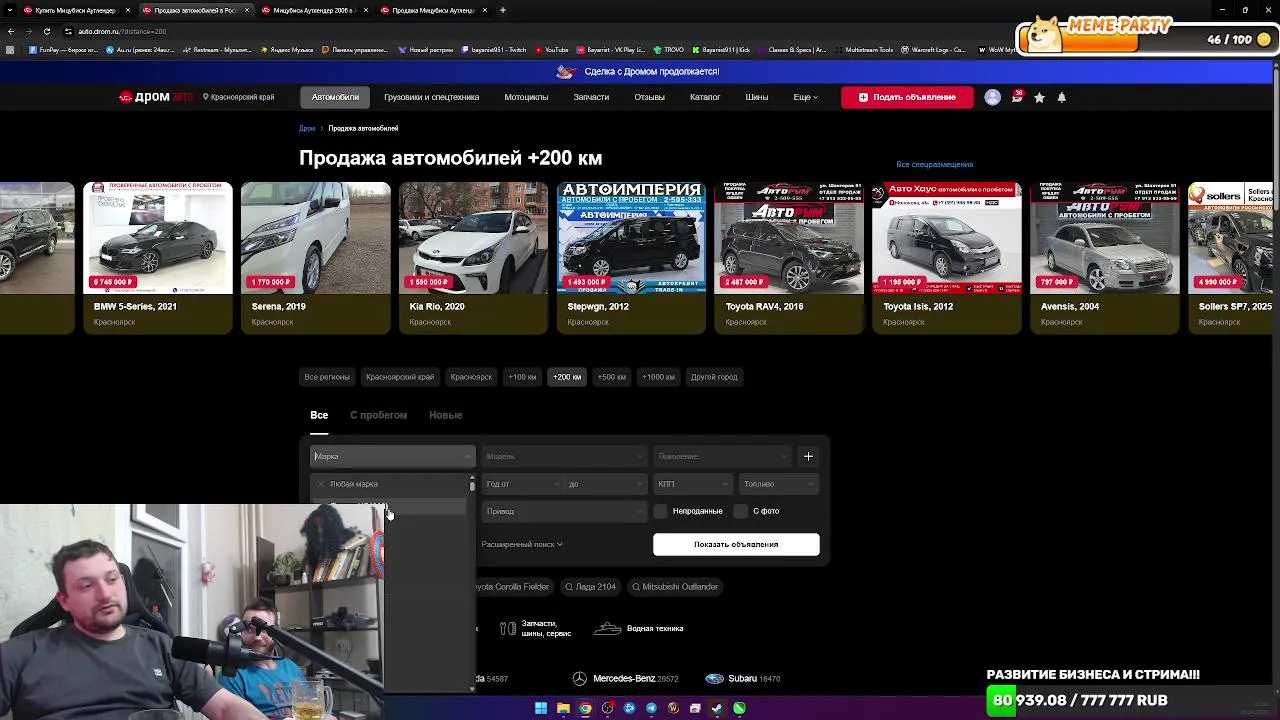Click the plus icon to add another model
Screen dimensions: 1280x720
(x=808, y=456)
